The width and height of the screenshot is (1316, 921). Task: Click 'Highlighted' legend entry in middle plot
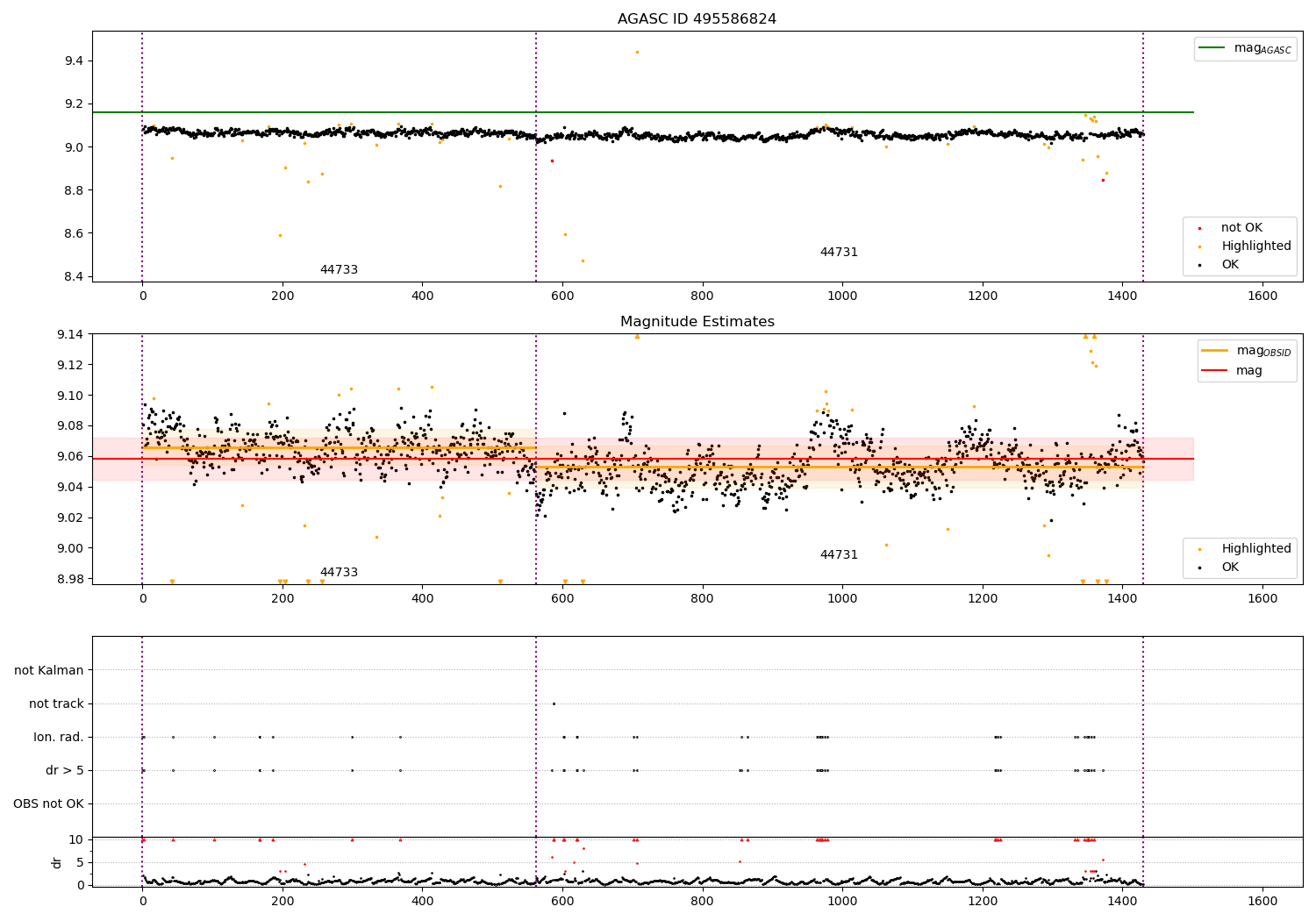(1246, 549)
